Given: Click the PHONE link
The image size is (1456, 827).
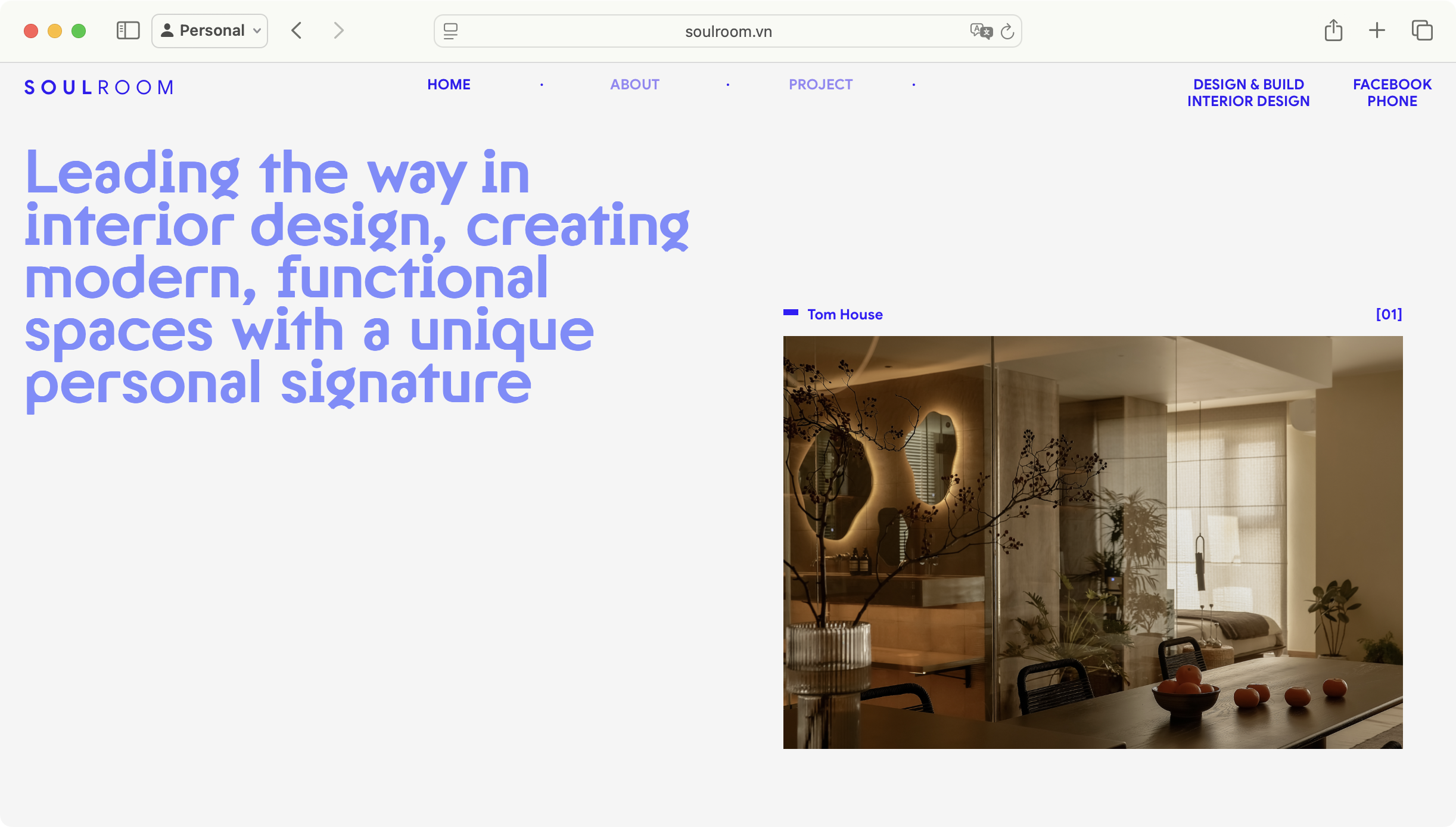Looking at the screenshot, I should (x=1392, y=101).
